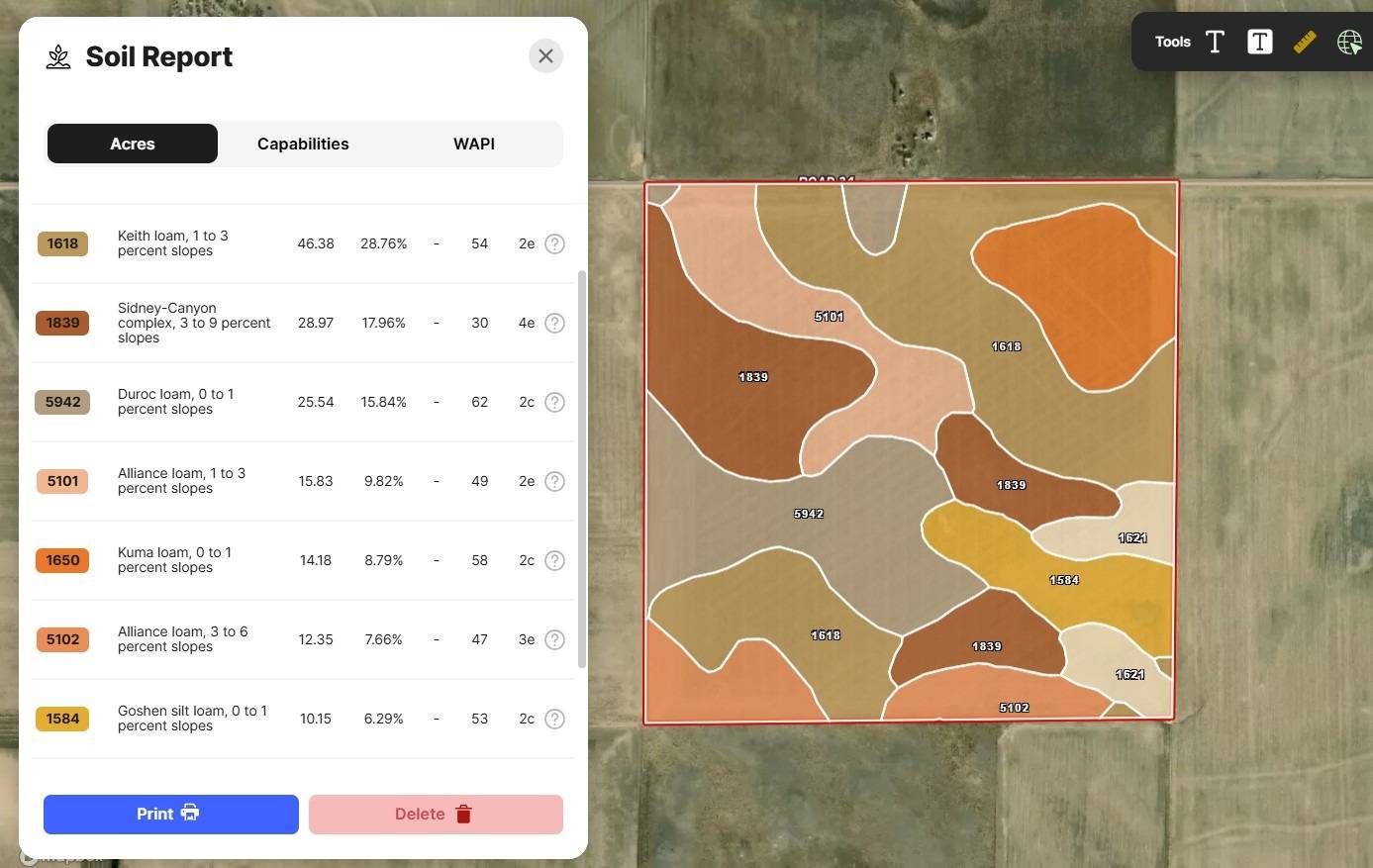Click "Sidney-Canyon complex, 3 to 9 percent slopes"
Image resolution: width=1373 pixels, height=868 pixels.
[x=194, y=323]
